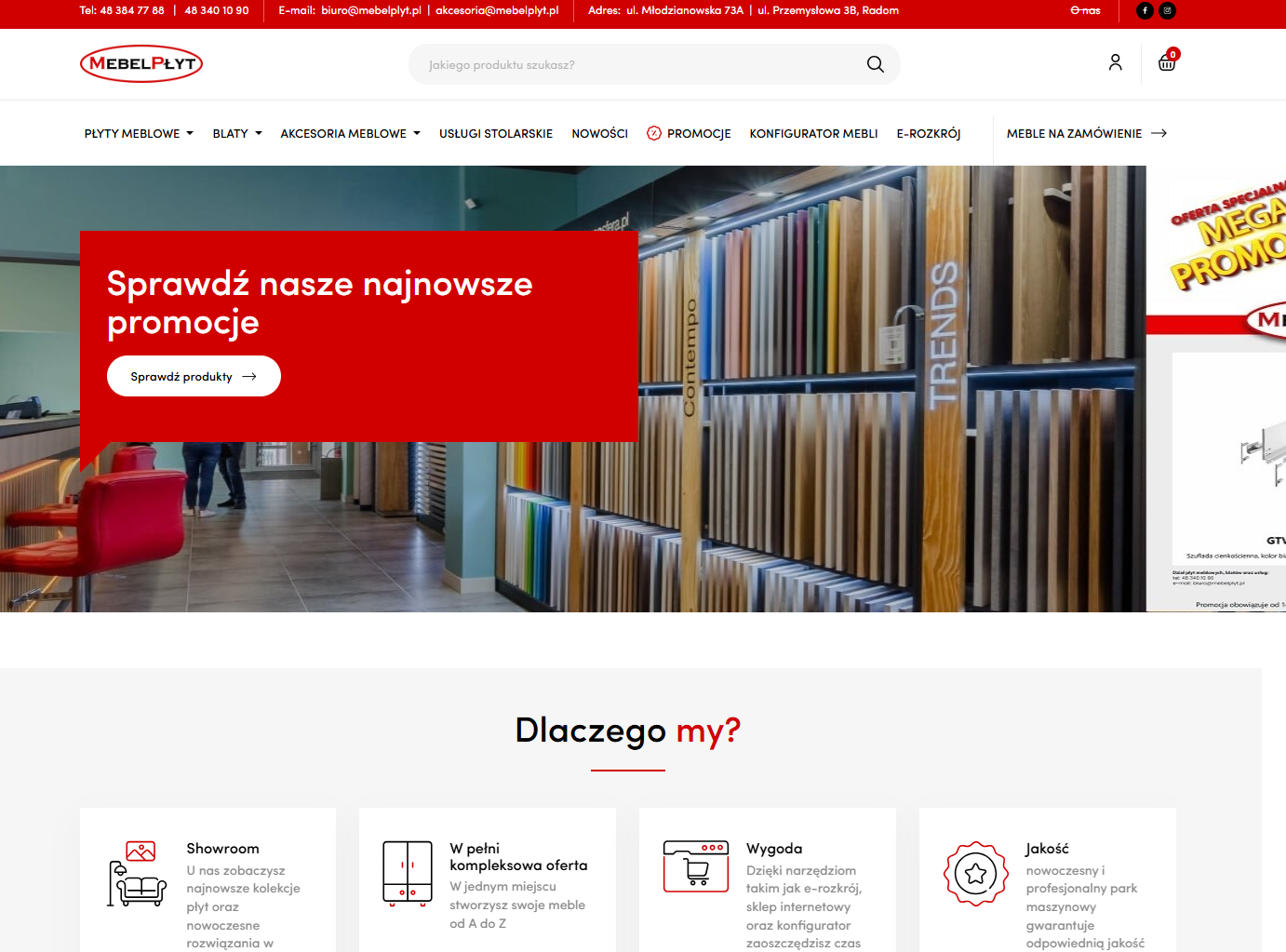Click the Mega Promo slide thumbnail

[1216, 389]
